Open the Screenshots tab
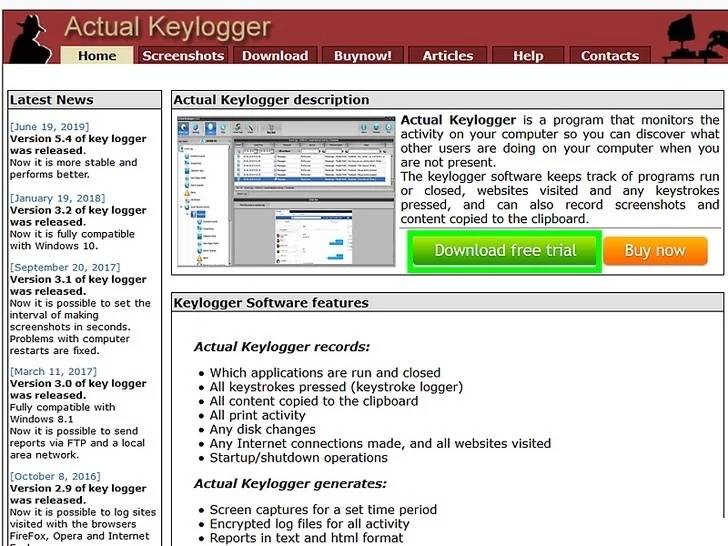This screenshot has height=546, width=728. coord(183,55)
